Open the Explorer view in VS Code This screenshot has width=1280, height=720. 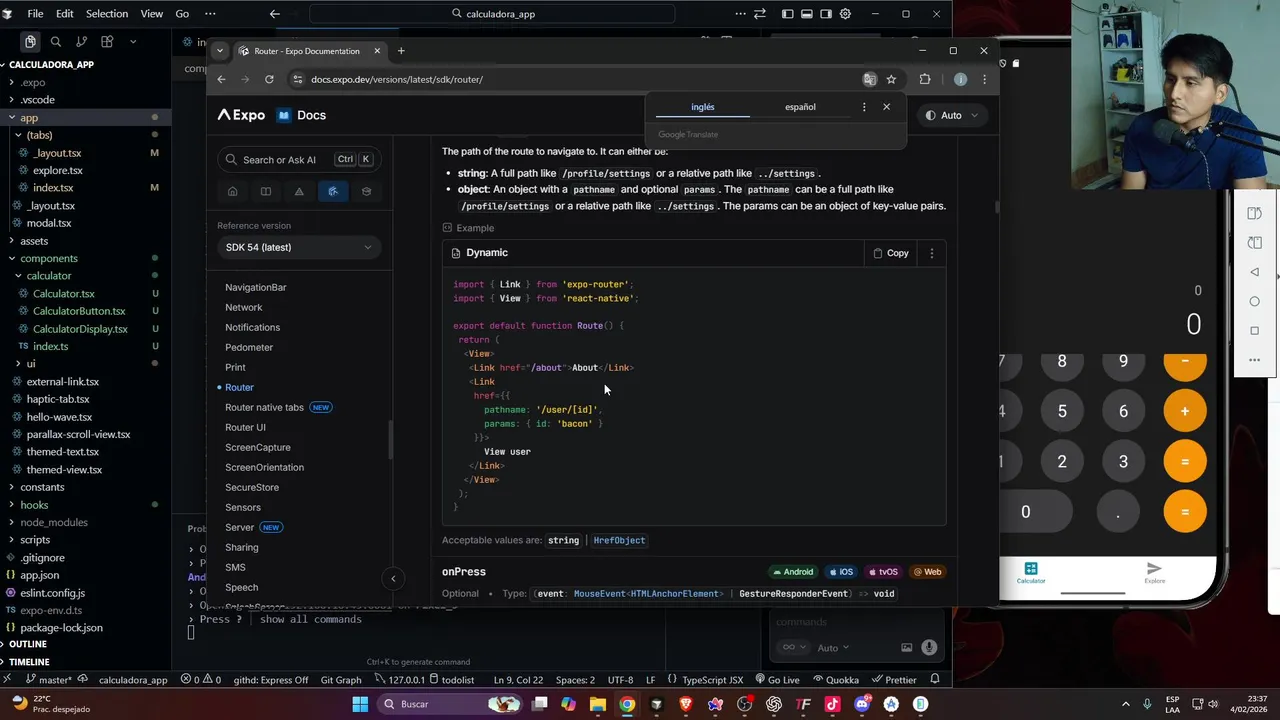(30, 41)
